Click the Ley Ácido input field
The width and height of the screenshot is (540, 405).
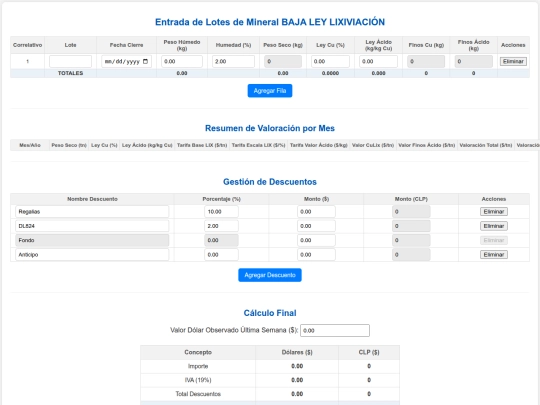click(378, 61)
